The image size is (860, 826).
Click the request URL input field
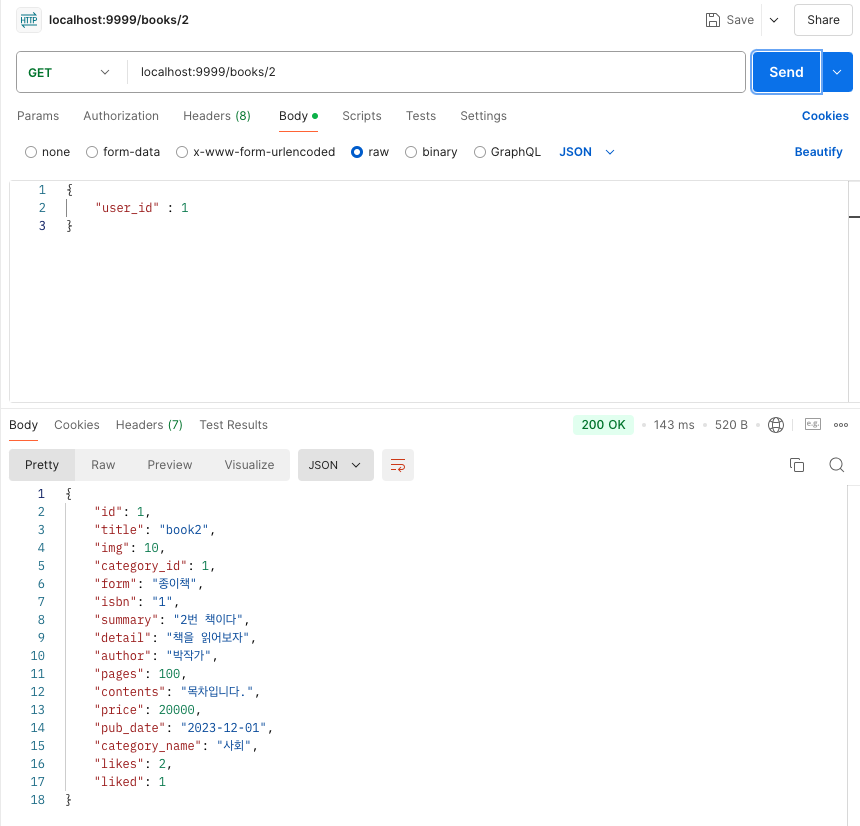[436, 72]
